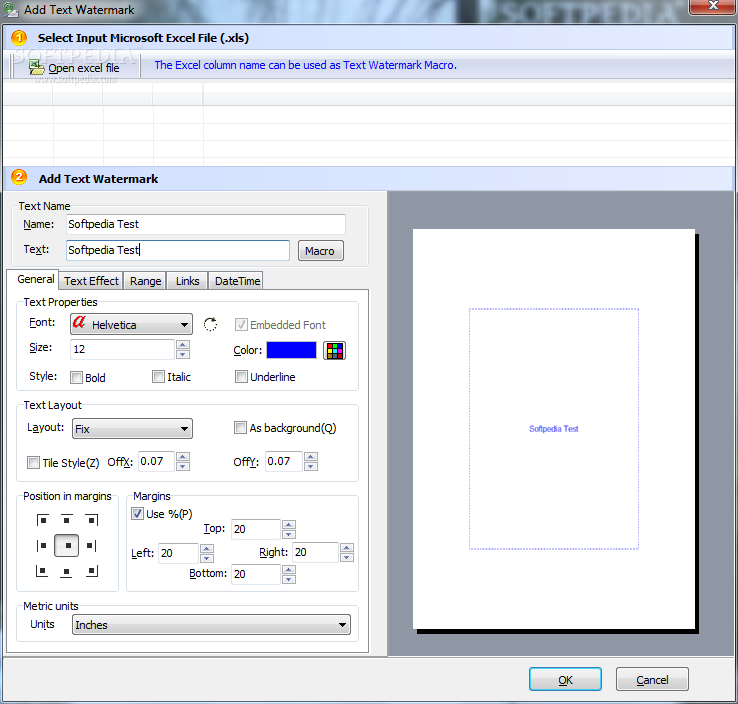Increase OffX value with up arrow
Screen dimensions: 738x704
tap(183, 456)
